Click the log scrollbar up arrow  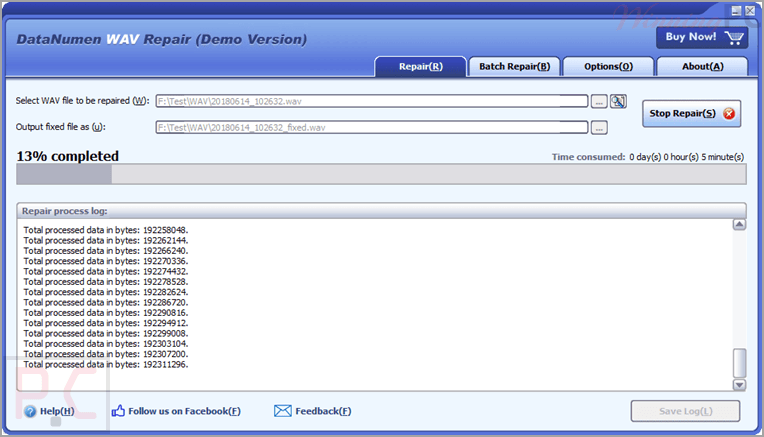coord(739,225)
